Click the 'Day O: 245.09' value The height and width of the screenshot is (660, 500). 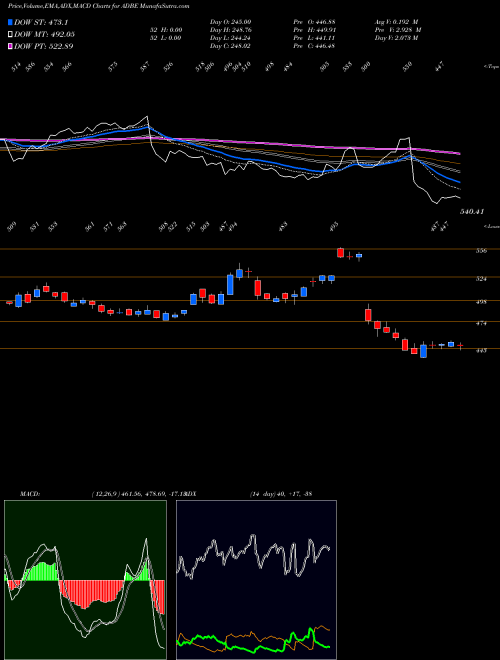(x=230, y=21)
